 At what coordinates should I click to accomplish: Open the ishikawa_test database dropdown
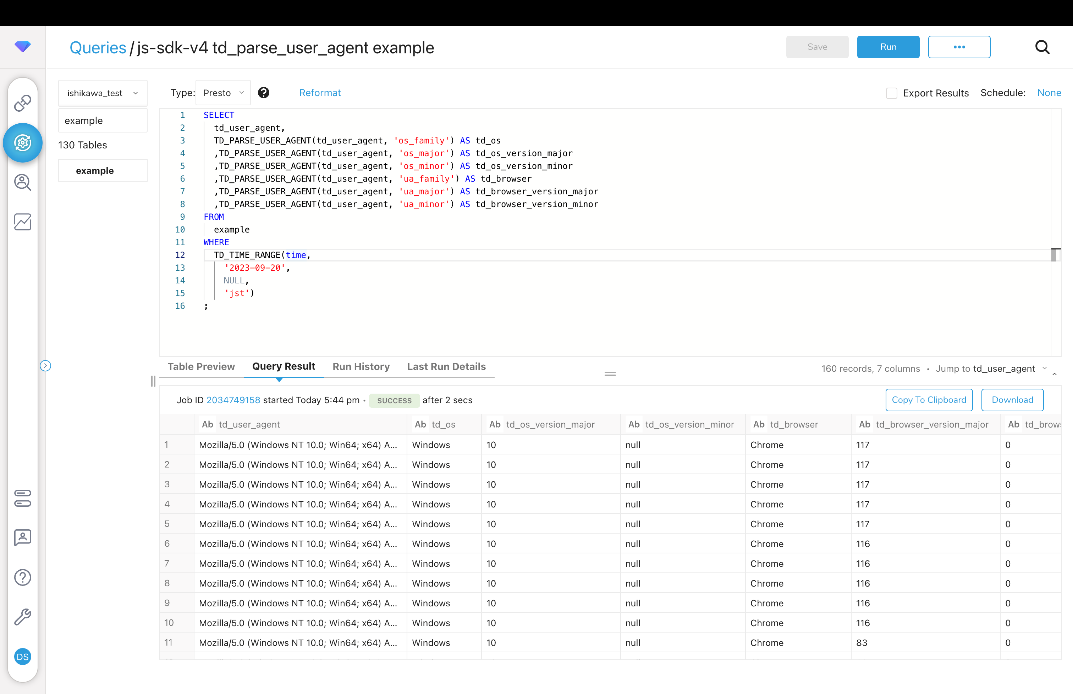[103, 93]
